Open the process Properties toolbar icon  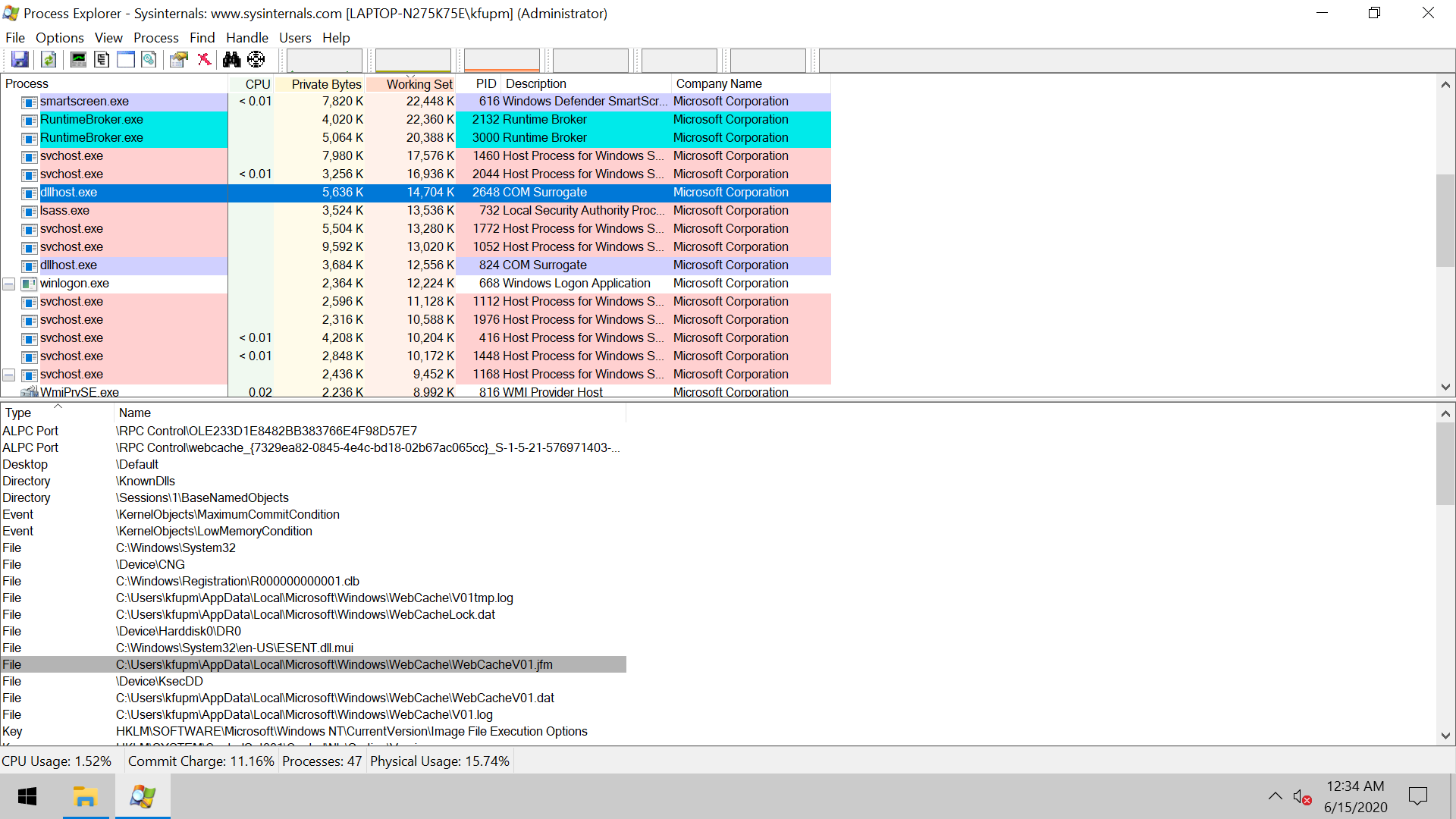[x=179, y=59]
